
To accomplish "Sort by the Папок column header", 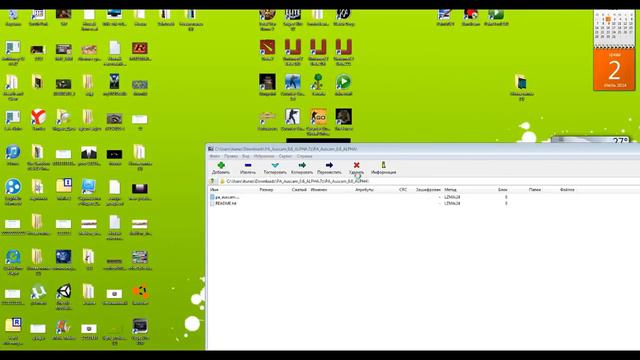I will pyautogui.click(x=535, y=190).
